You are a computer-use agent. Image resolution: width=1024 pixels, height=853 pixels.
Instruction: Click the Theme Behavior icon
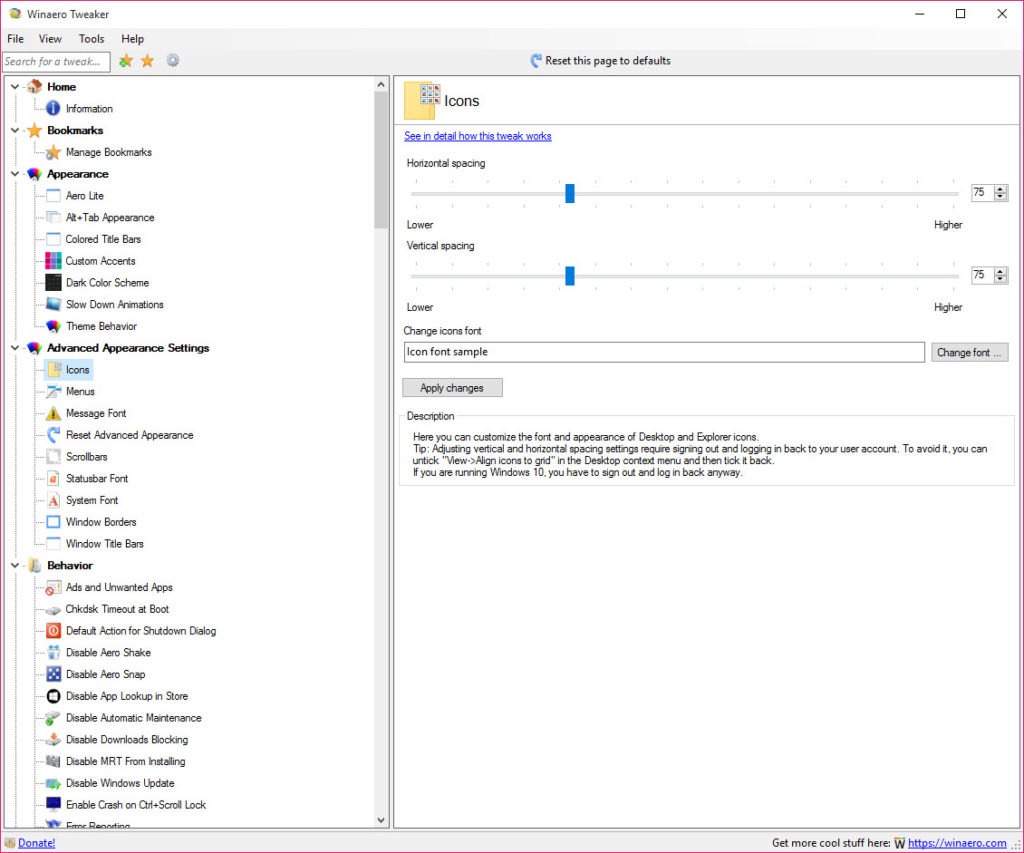pyautogui.click(x=53, y=326)
